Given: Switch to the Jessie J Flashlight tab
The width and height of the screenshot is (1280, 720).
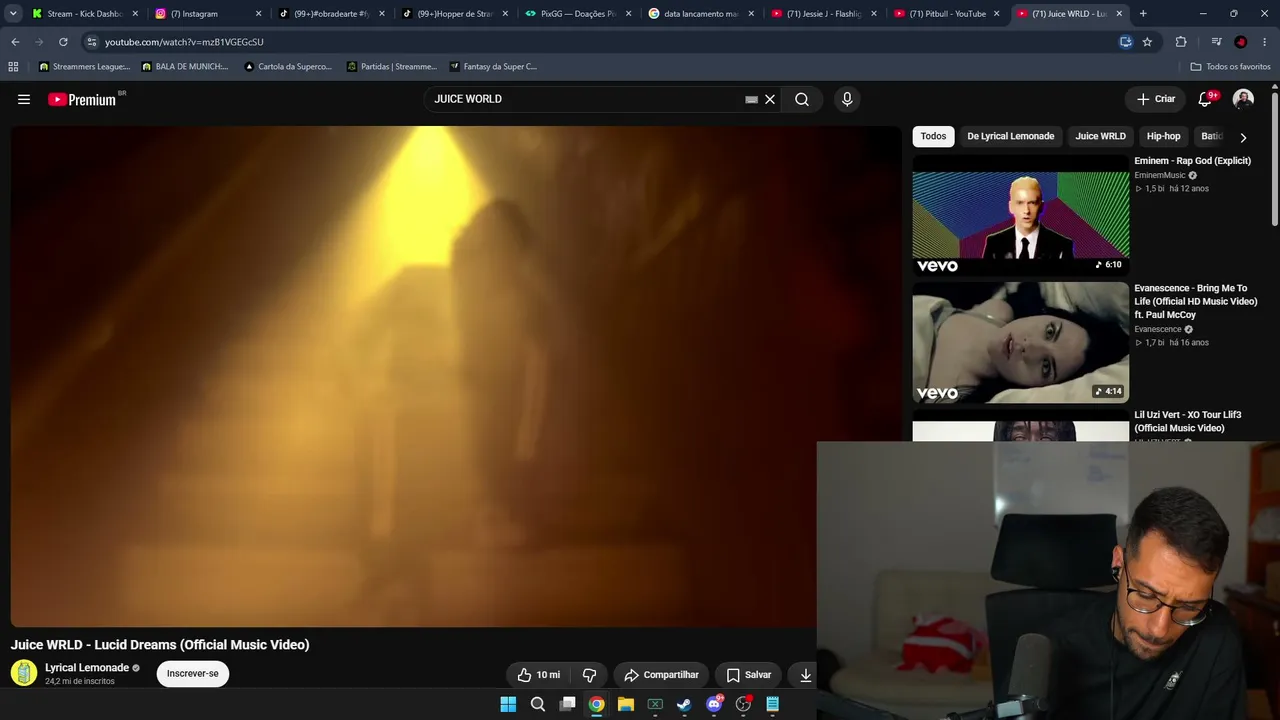Looking at the screenshot, I should coord(825,14).
